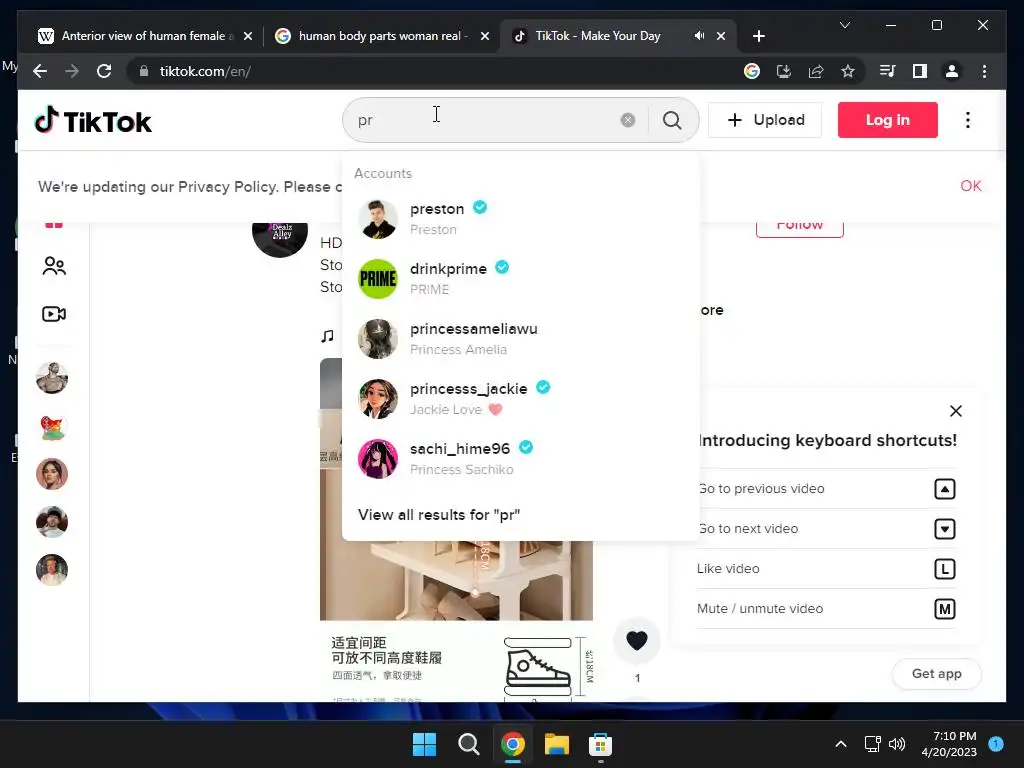The image size is (1024, 768).
Task: Close the human body parts woman tab
Action: 485,36
